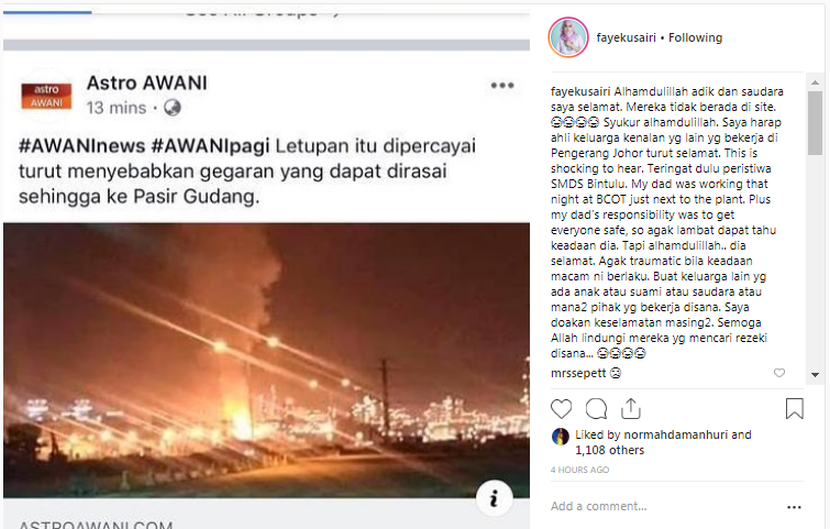830x529 pixels.
Task: Open the comment bubble icon
Action: click(596, 409)
